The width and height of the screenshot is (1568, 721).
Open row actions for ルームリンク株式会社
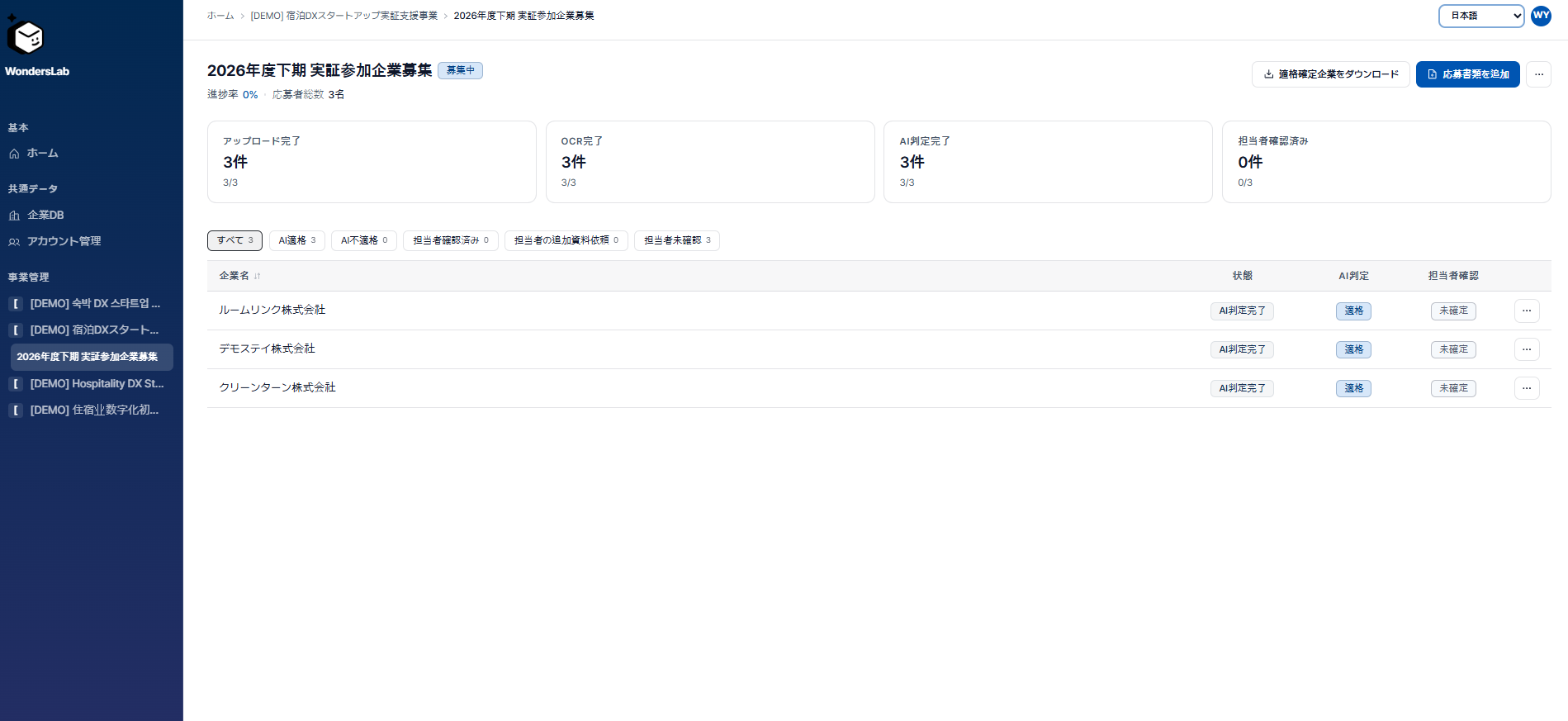pos(1527,311)
